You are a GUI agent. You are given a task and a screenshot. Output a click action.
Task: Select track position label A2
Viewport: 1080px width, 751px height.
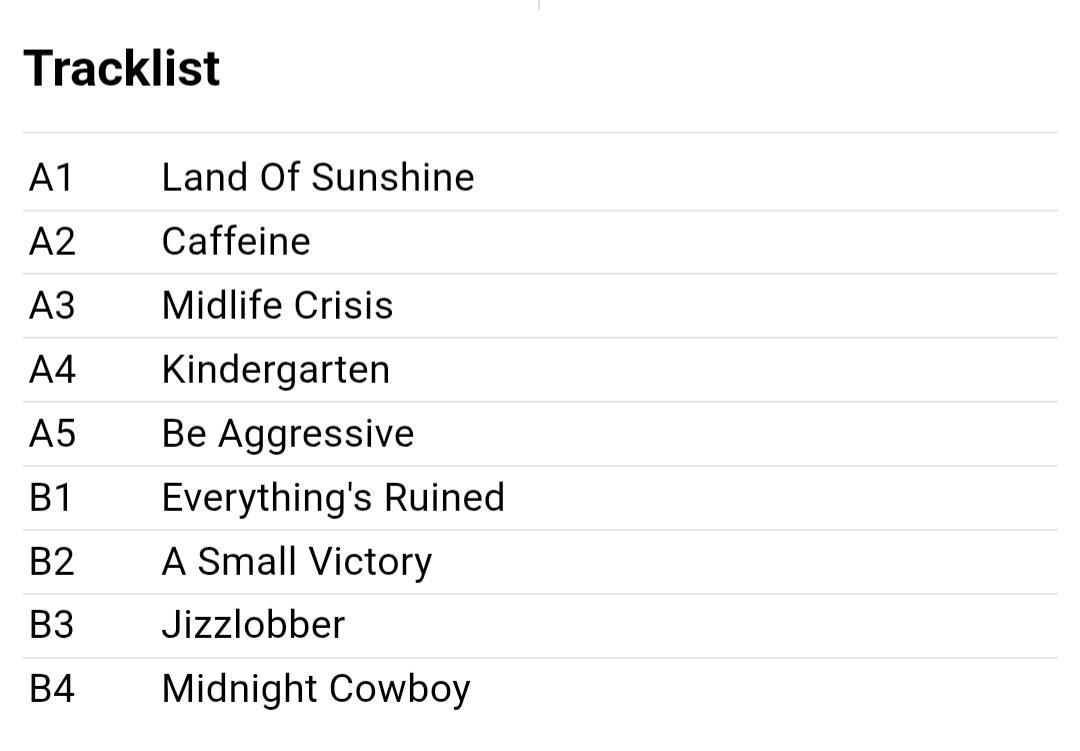[52, 241]
